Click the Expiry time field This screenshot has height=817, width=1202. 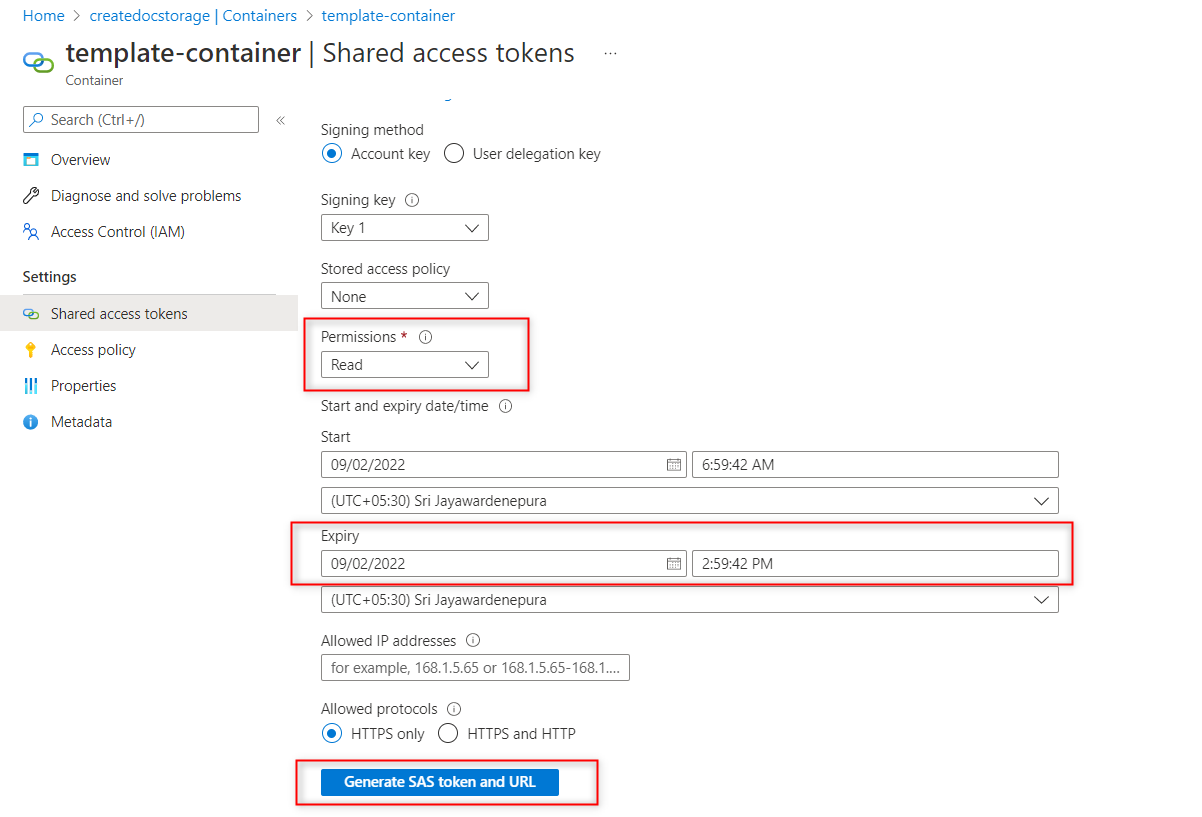(x=874, y=564)
